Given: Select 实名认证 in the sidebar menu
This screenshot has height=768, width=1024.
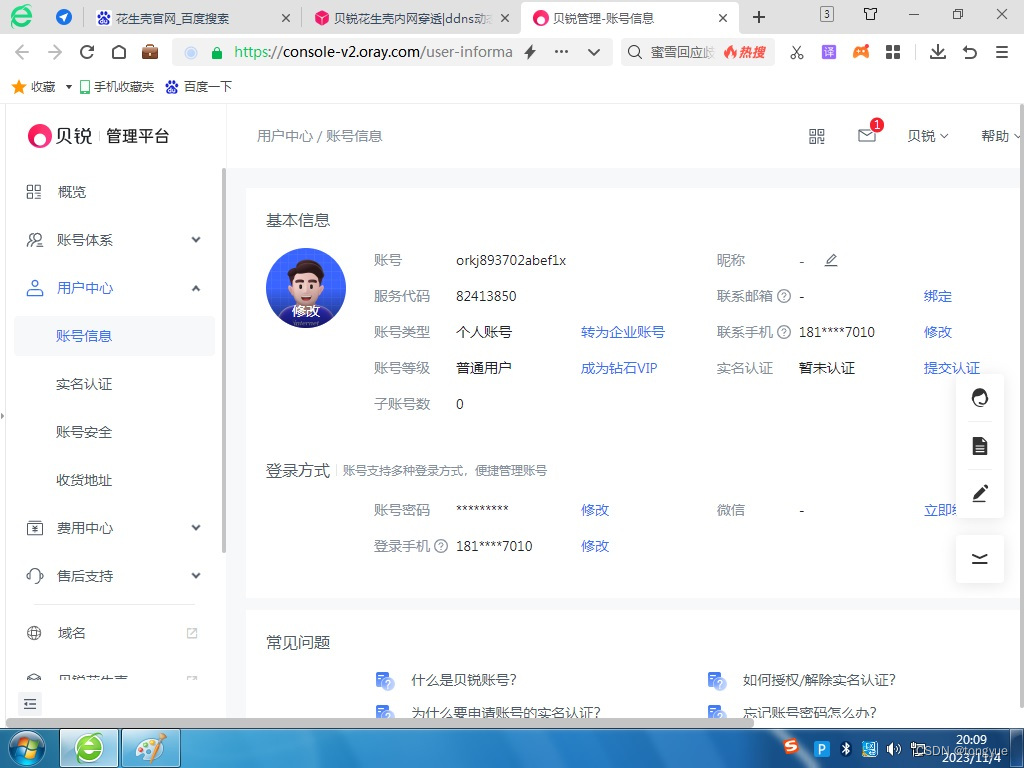Looking at the screenshot, I should click(83, 384).
